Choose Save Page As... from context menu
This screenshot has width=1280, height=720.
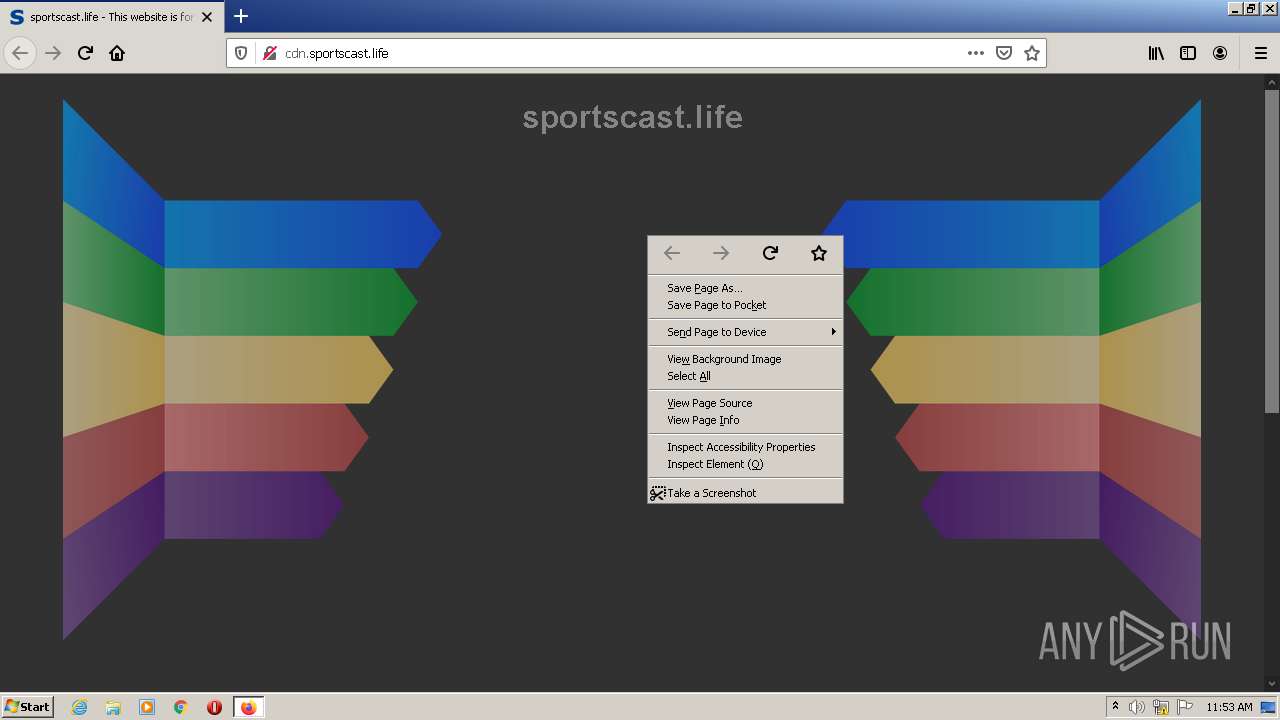(745, 288)
